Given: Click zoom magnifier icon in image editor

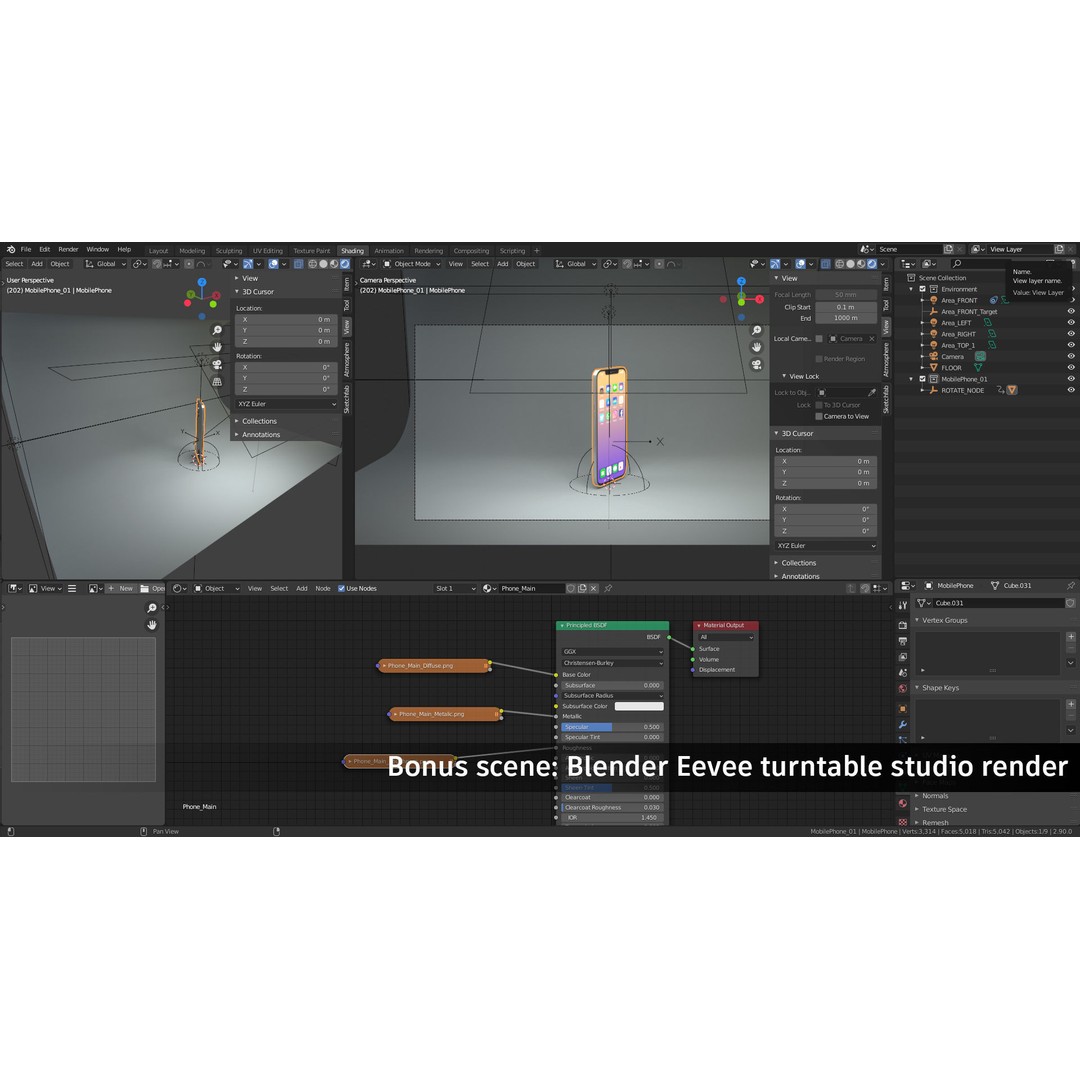Looking at the screenshot, I should pyautogui.click(x=152, y=608).
